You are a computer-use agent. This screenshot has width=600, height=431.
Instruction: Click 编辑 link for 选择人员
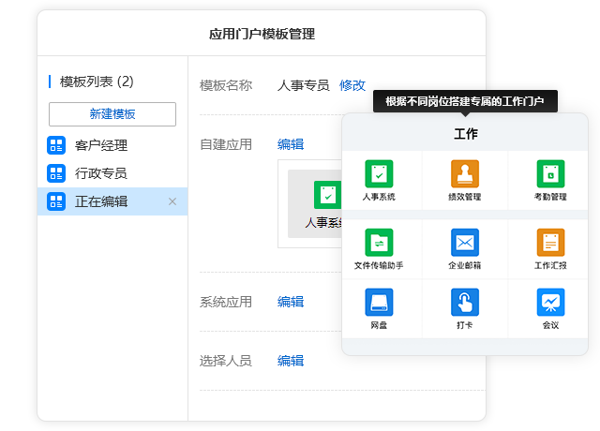[x=290, y=361]
